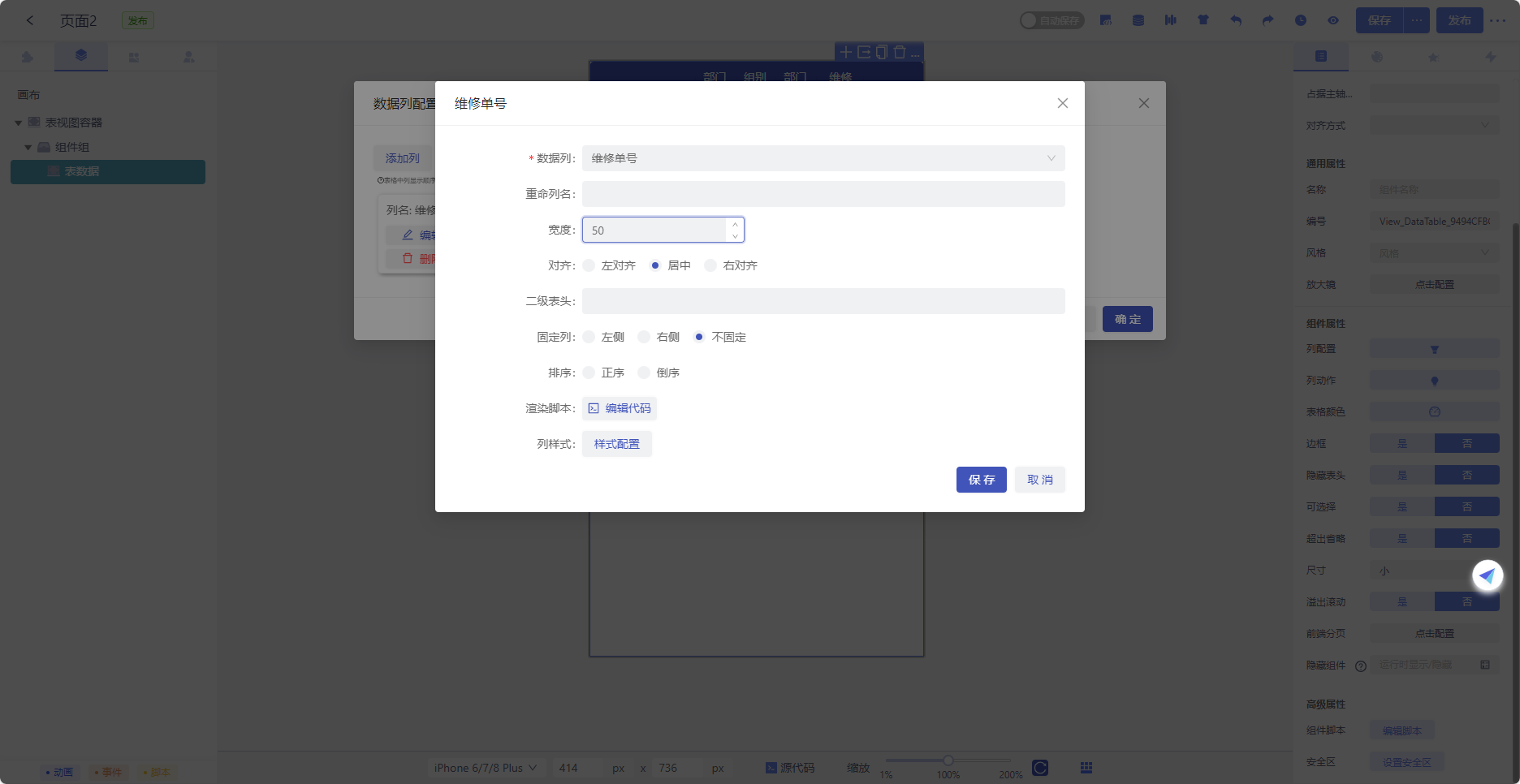Screen dimensions: 1520x784
Task: Open 编辑代码 for 渲染脚本
Action: [x=620, y=408]
